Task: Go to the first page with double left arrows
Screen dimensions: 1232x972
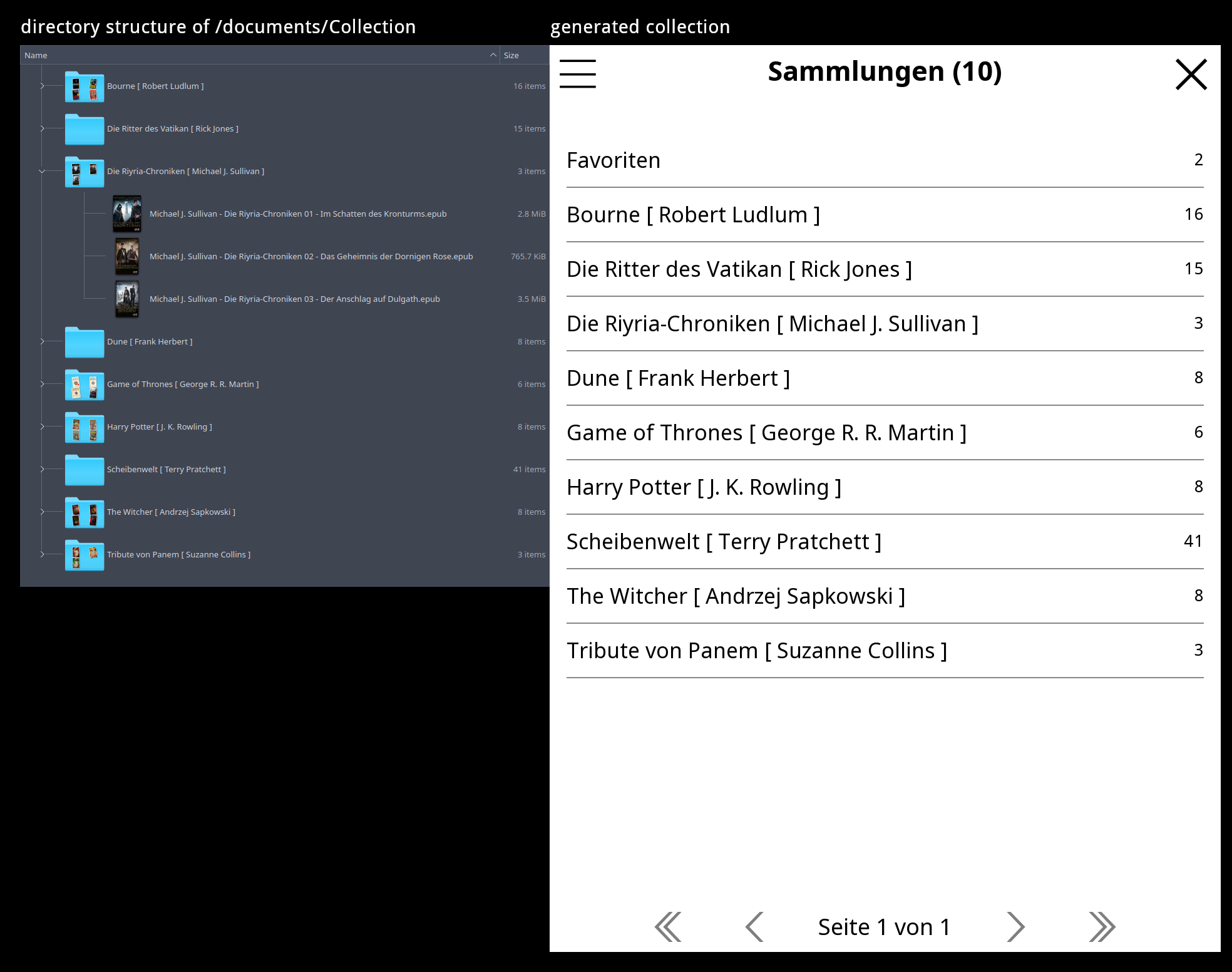Action: point(668,927)
